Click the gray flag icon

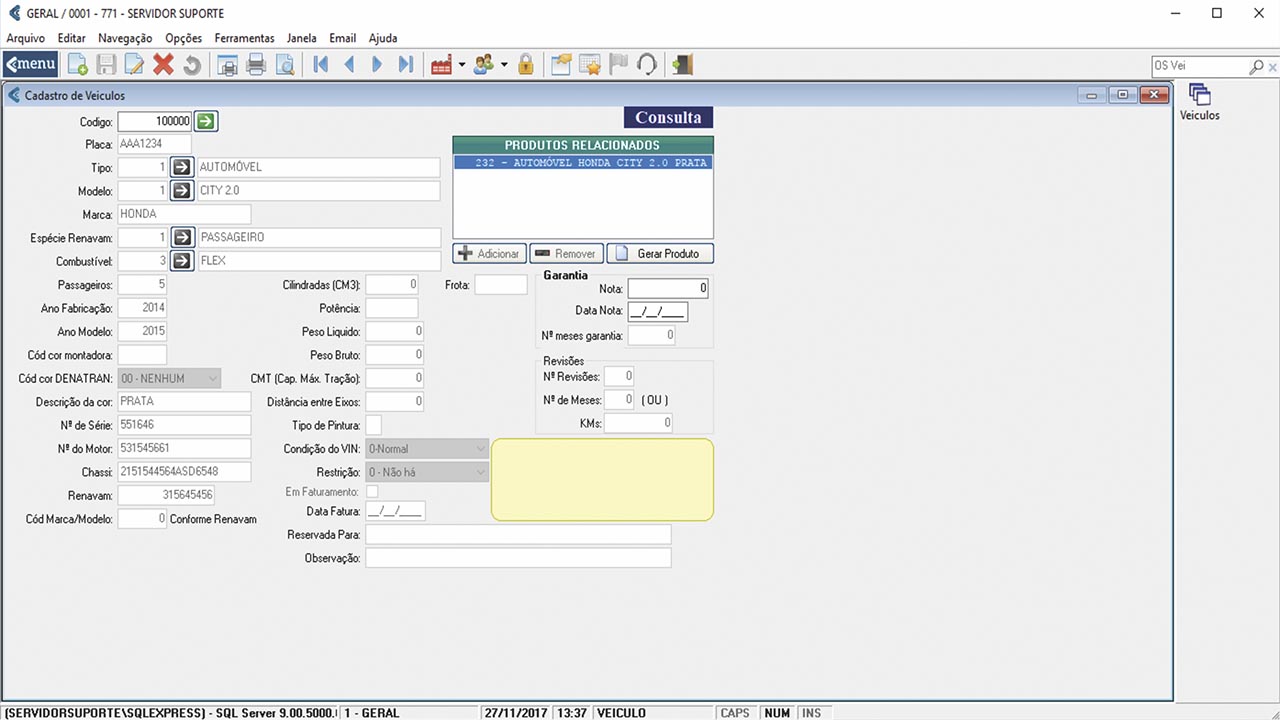pyautogui.click(x=618, y=65)
